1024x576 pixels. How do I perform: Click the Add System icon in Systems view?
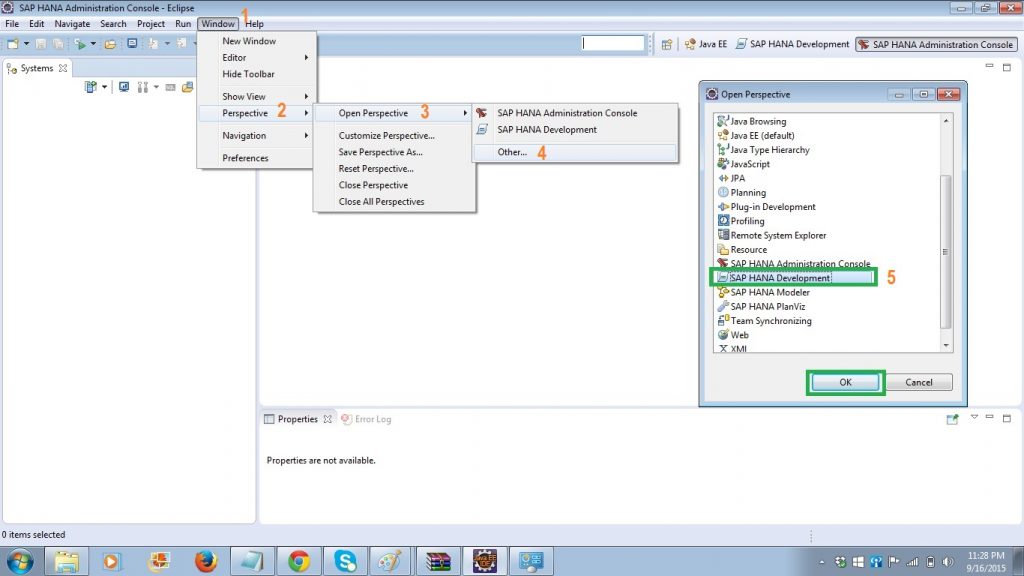[x=91, y=87]
